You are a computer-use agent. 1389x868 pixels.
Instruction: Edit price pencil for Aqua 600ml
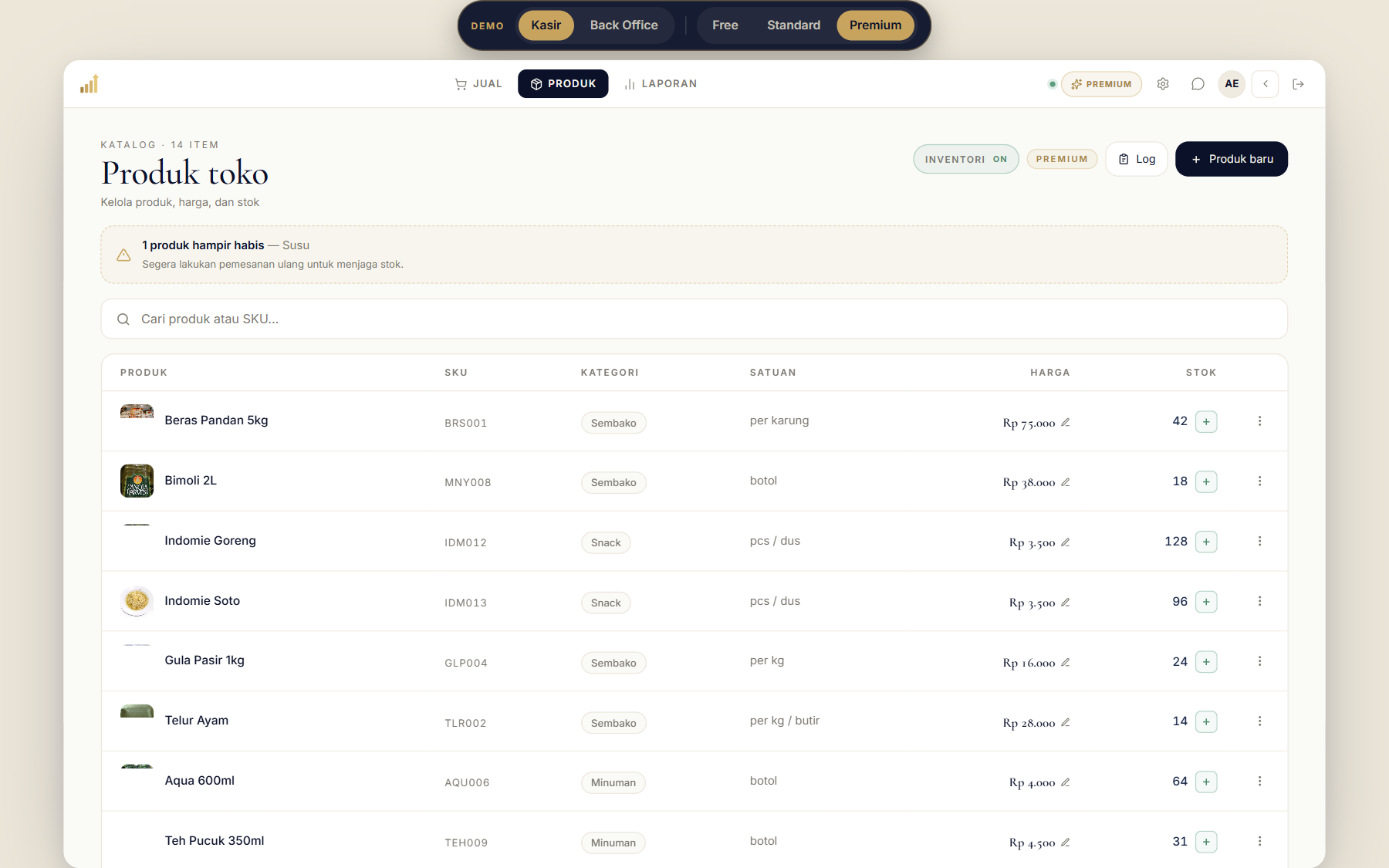tap(1065, 782)
